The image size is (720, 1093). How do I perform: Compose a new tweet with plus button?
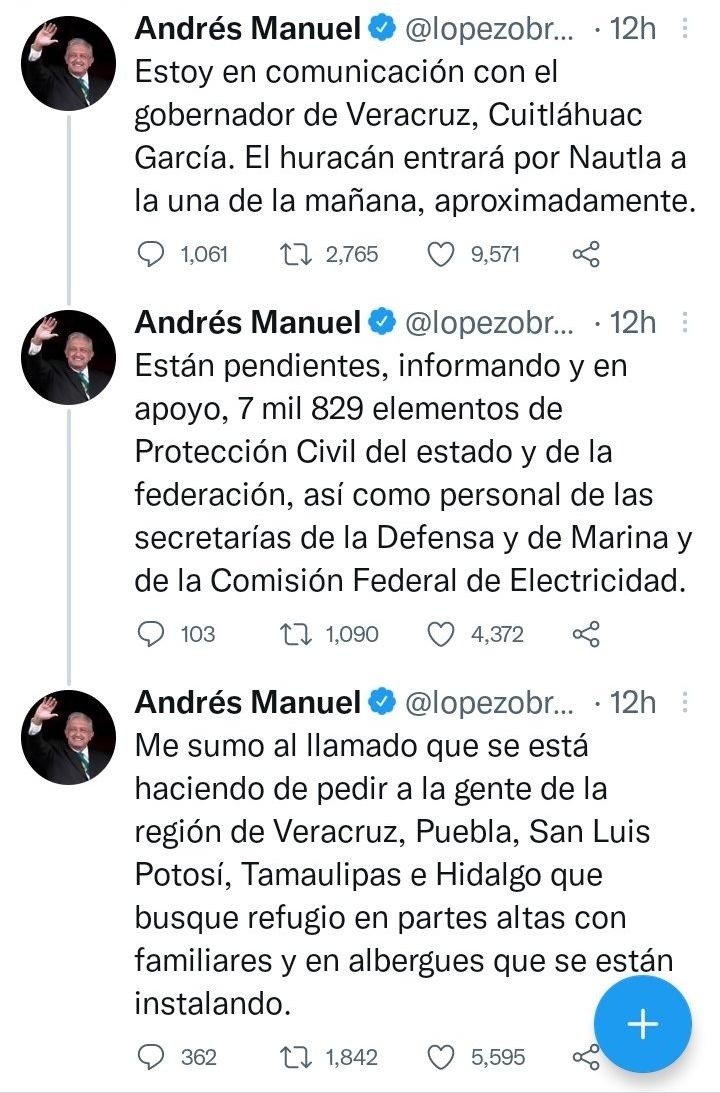[642, 1024]
